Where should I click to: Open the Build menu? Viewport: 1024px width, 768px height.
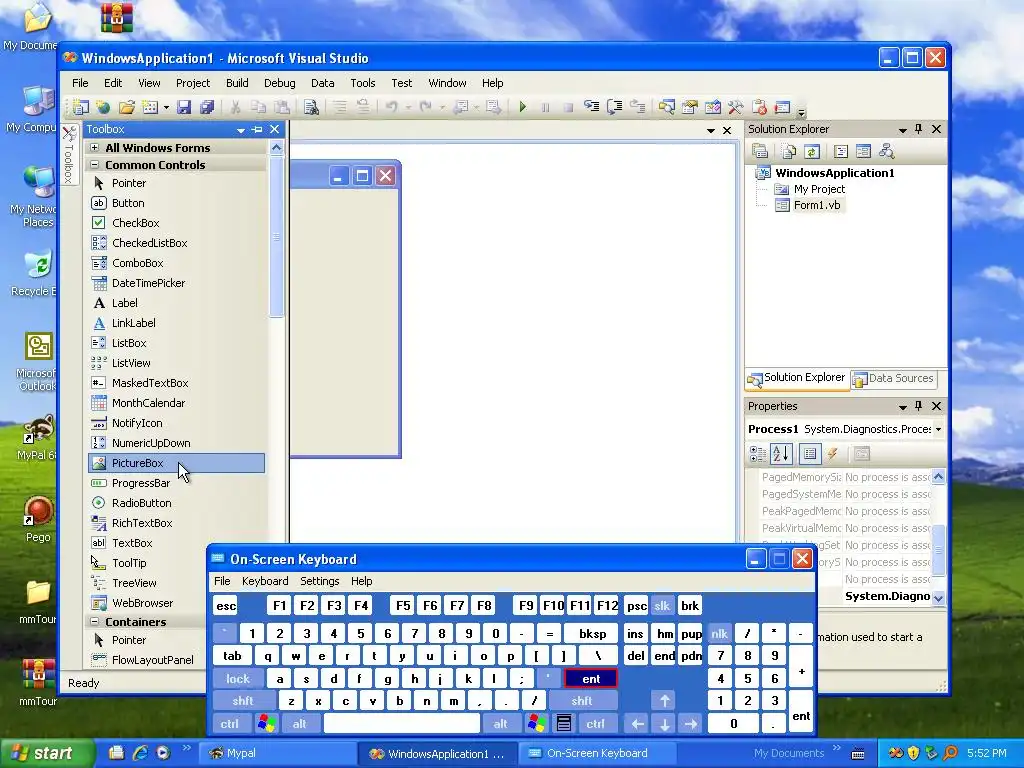coord(237,83)
